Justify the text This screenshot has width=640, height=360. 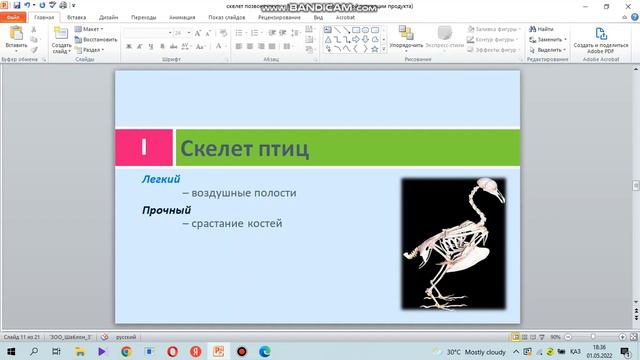point(272,47)
